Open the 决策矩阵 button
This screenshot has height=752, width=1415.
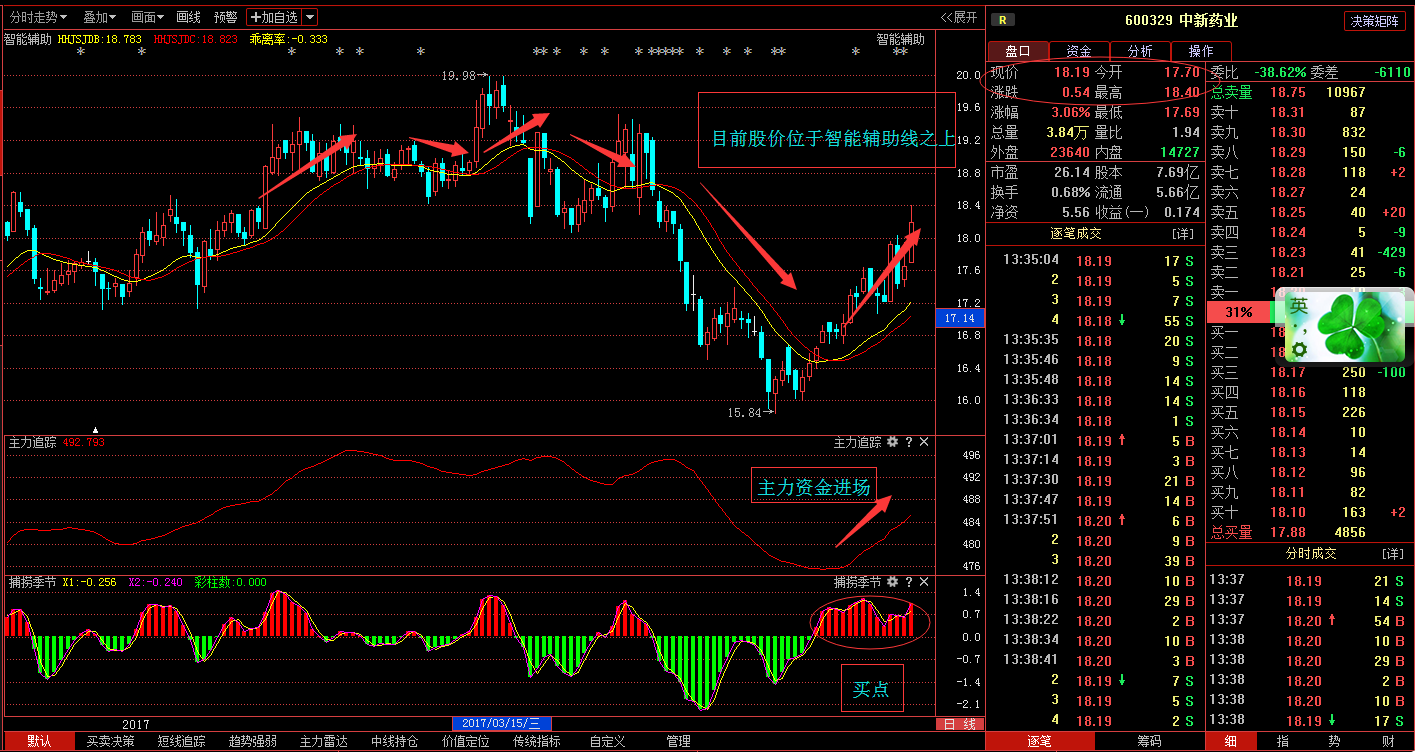(1374, 21)
